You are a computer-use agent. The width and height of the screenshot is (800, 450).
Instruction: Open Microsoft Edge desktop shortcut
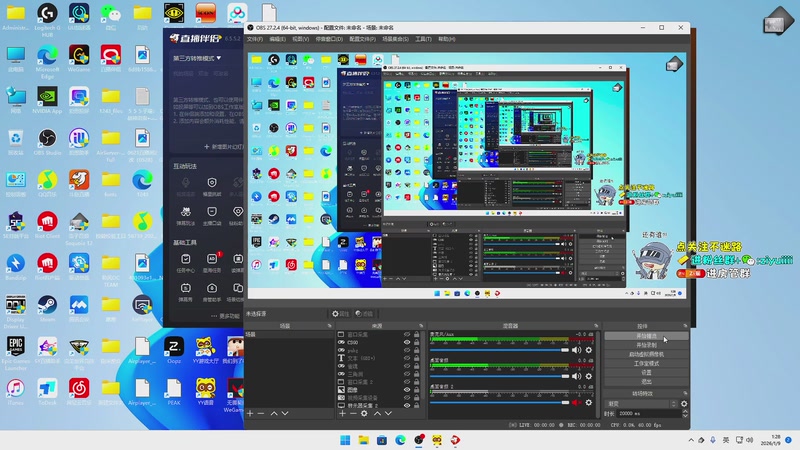[x=47, y=61]
